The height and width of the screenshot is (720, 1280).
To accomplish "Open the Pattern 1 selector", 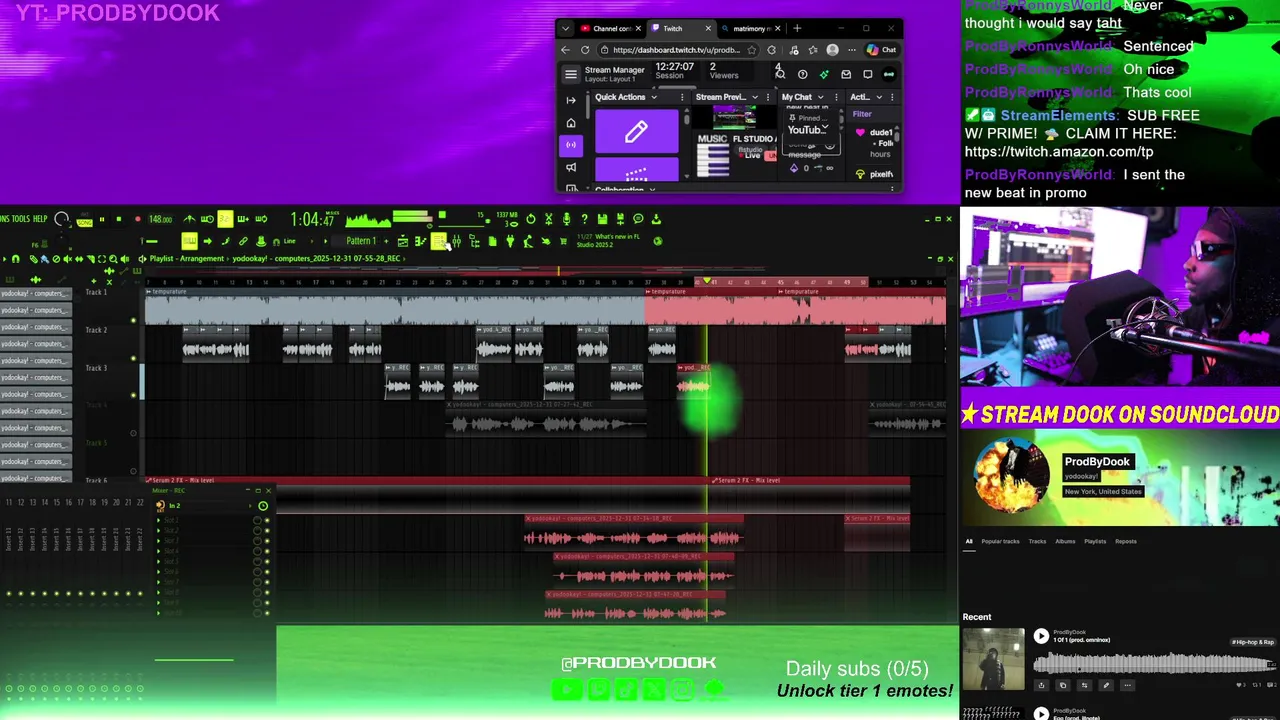I will pos(360,241).
